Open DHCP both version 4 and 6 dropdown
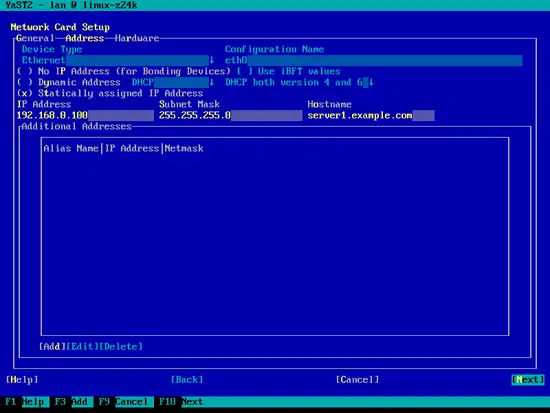Screen dimensions: 550x413 point(299,82)
